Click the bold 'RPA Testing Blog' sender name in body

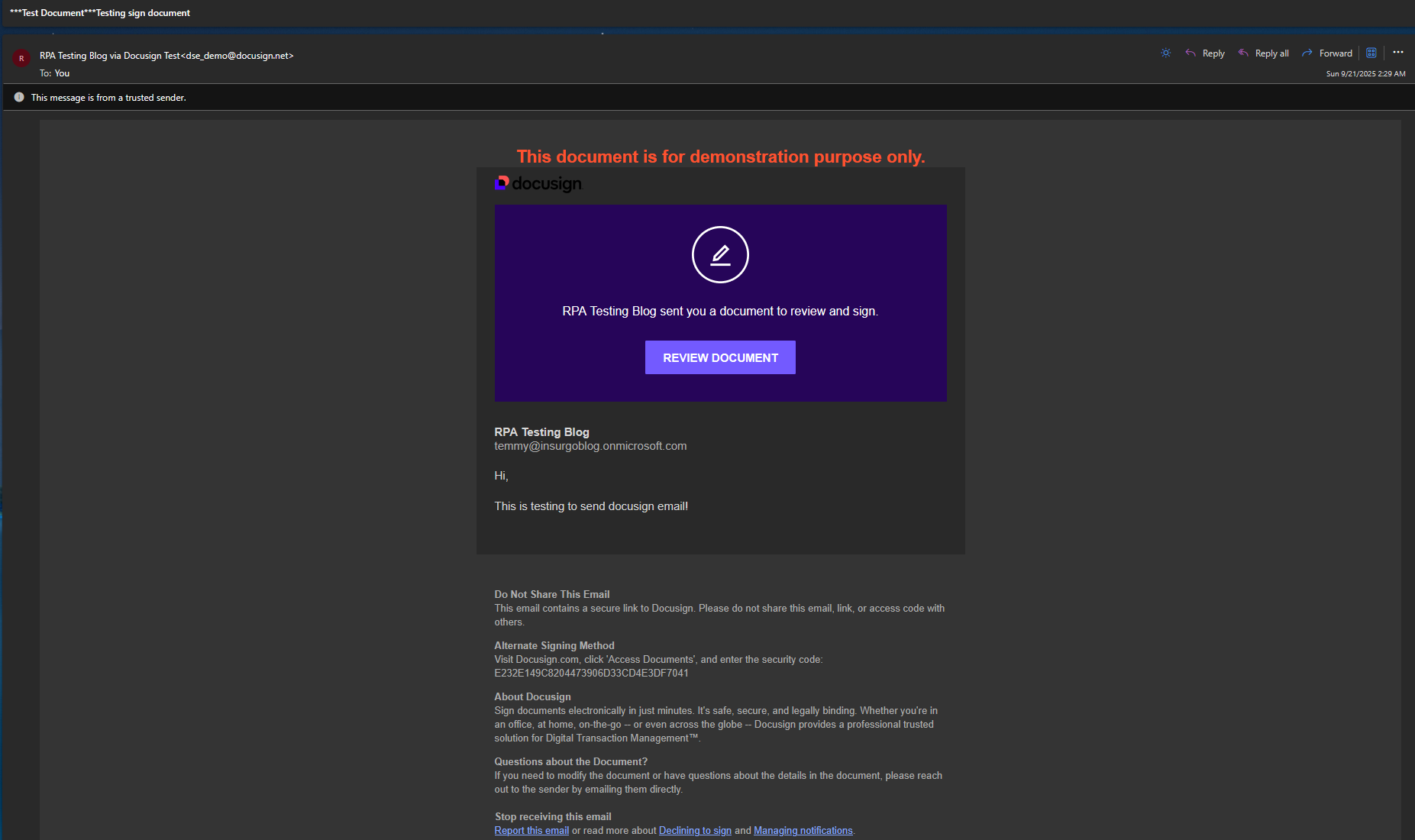[541, 432]
